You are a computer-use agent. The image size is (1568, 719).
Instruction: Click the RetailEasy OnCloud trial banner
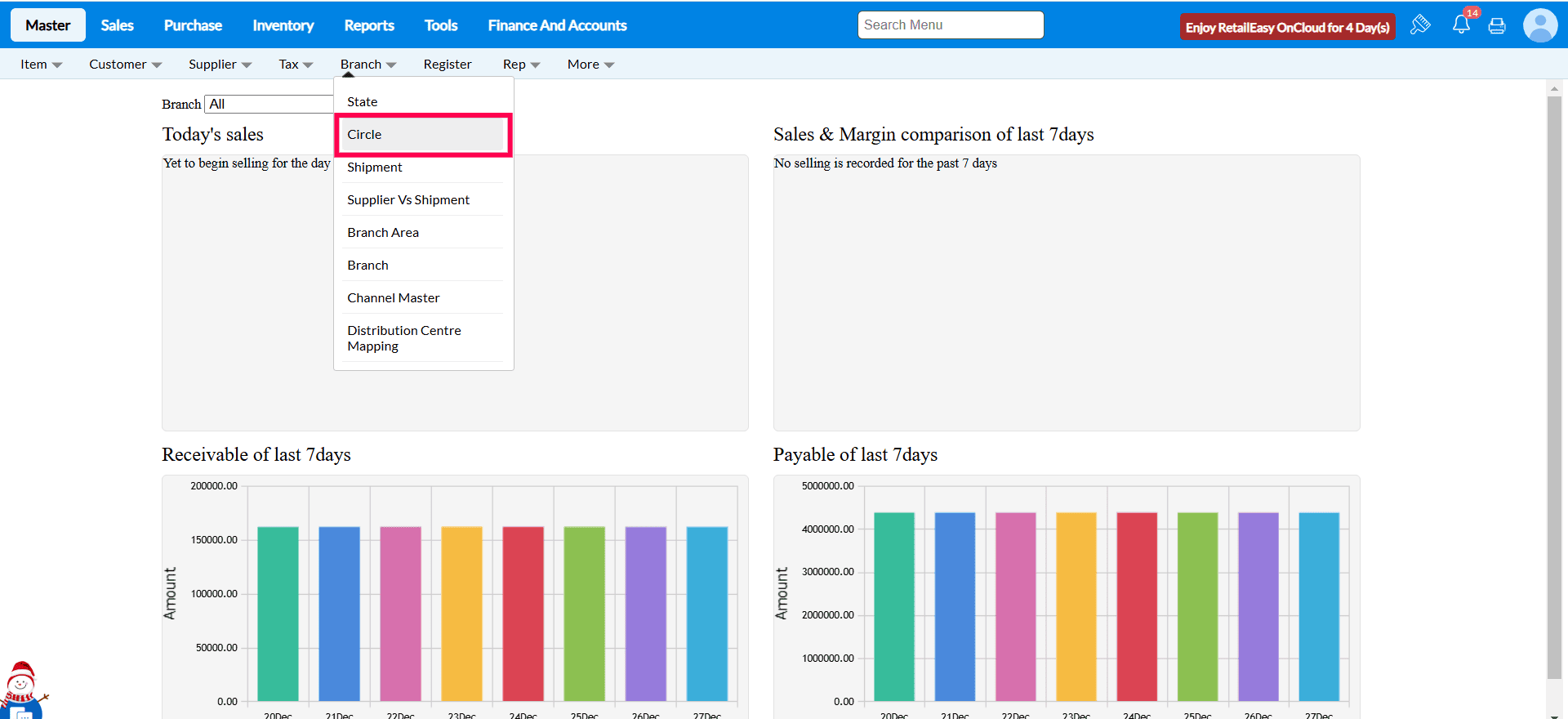(1287, 27)
